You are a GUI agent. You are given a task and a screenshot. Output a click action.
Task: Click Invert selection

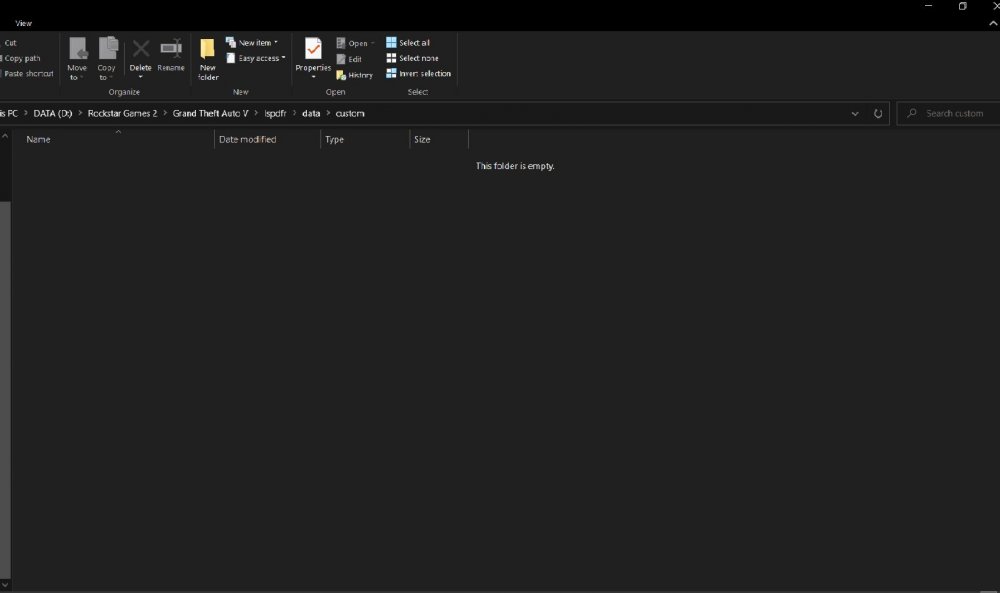click(x=418, y=73)
